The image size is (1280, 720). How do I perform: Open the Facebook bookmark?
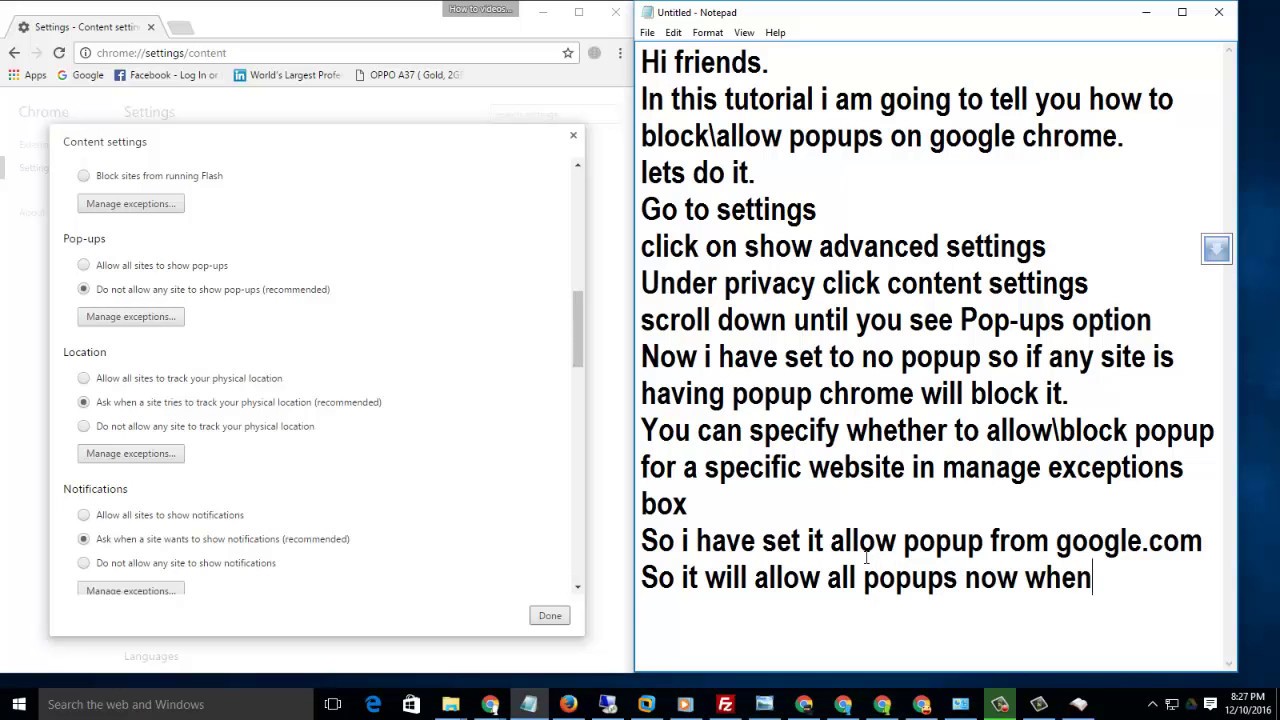click(166, 75)
